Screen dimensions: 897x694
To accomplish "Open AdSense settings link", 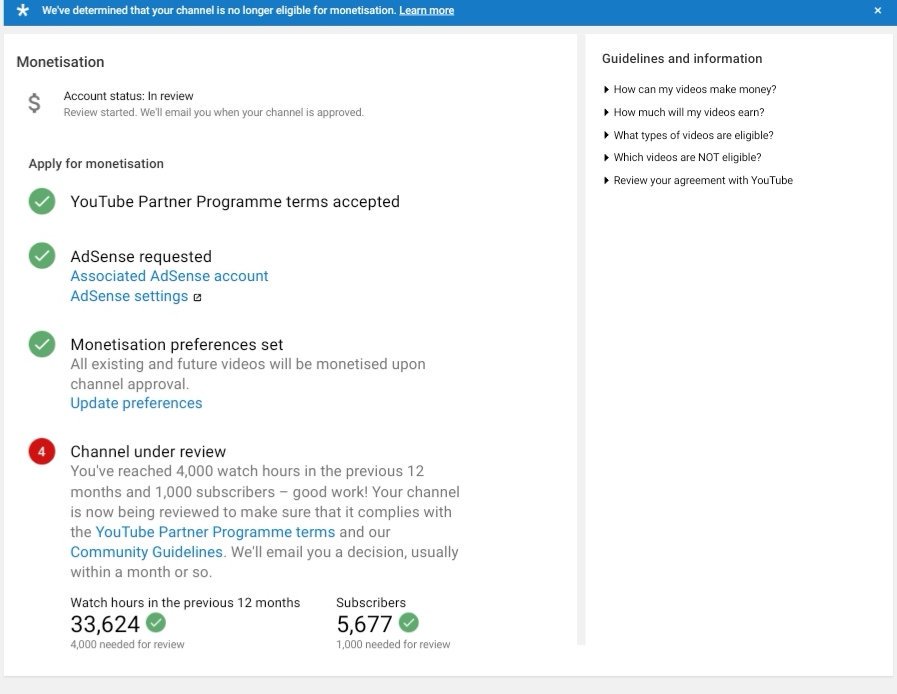I will [x=129, y=296].
